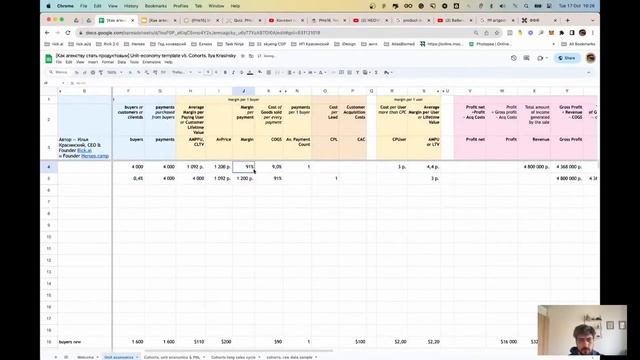Switch to Cohorts long sales cycle tab
Screen dimensions: 640x360
click(236, 357)
